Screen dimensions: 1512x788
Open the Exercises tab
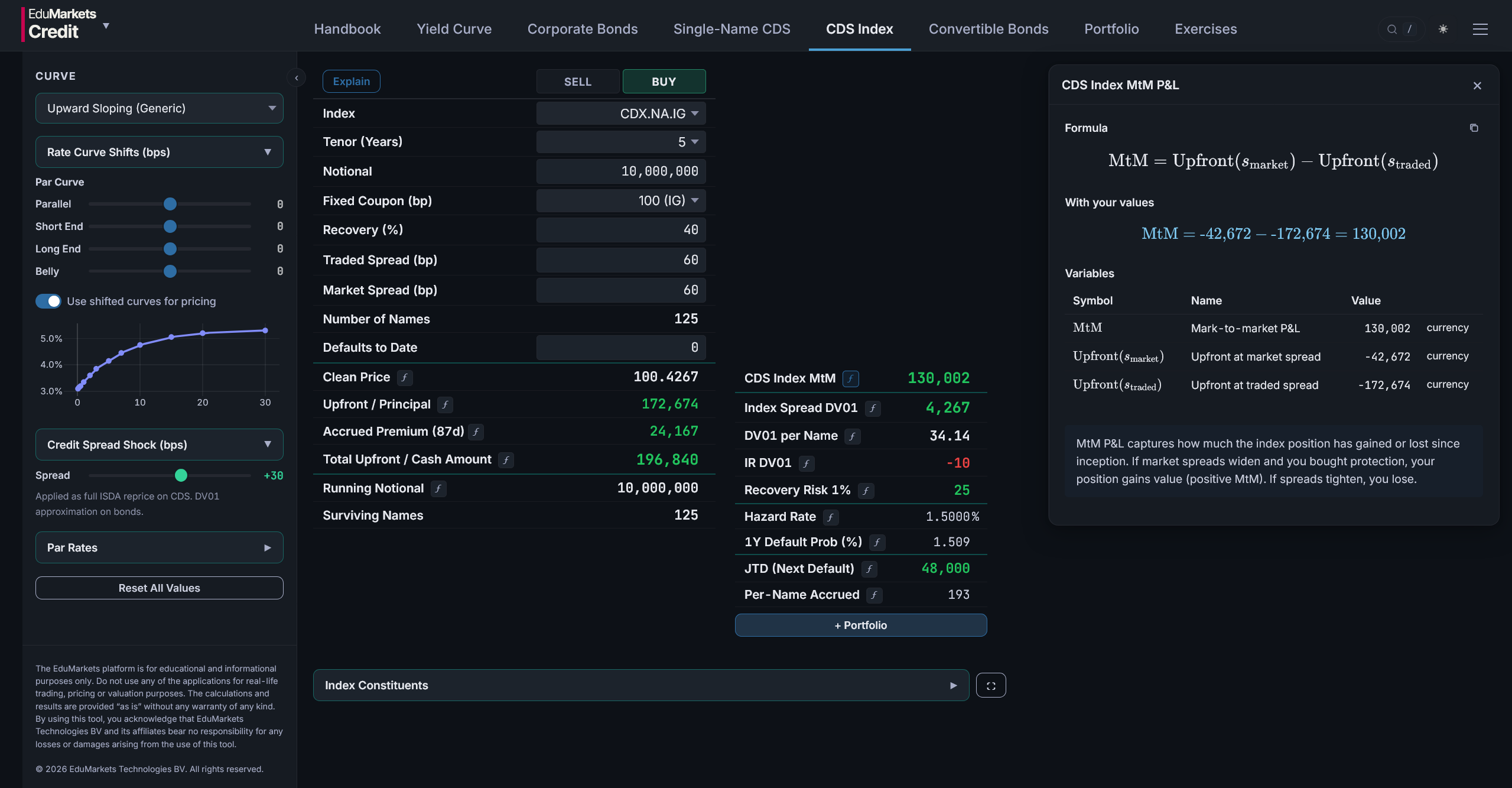tap(1205, 29)
